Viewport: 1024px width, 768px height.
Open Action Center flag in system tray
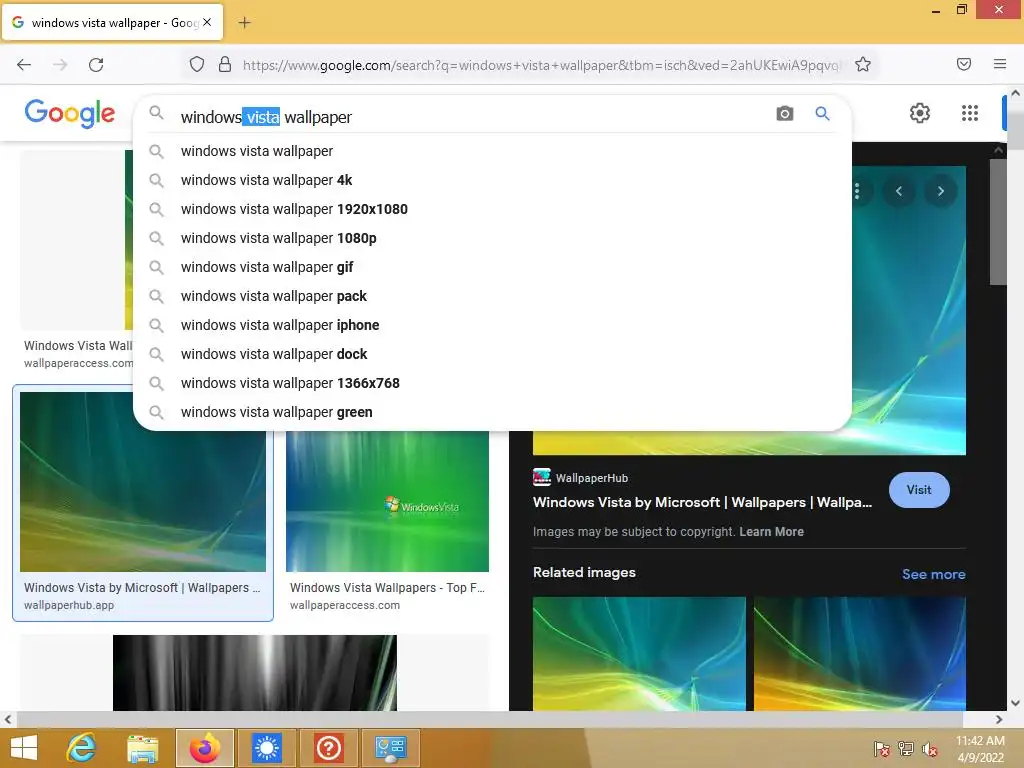pyautogui.click(x=881, y=749)
